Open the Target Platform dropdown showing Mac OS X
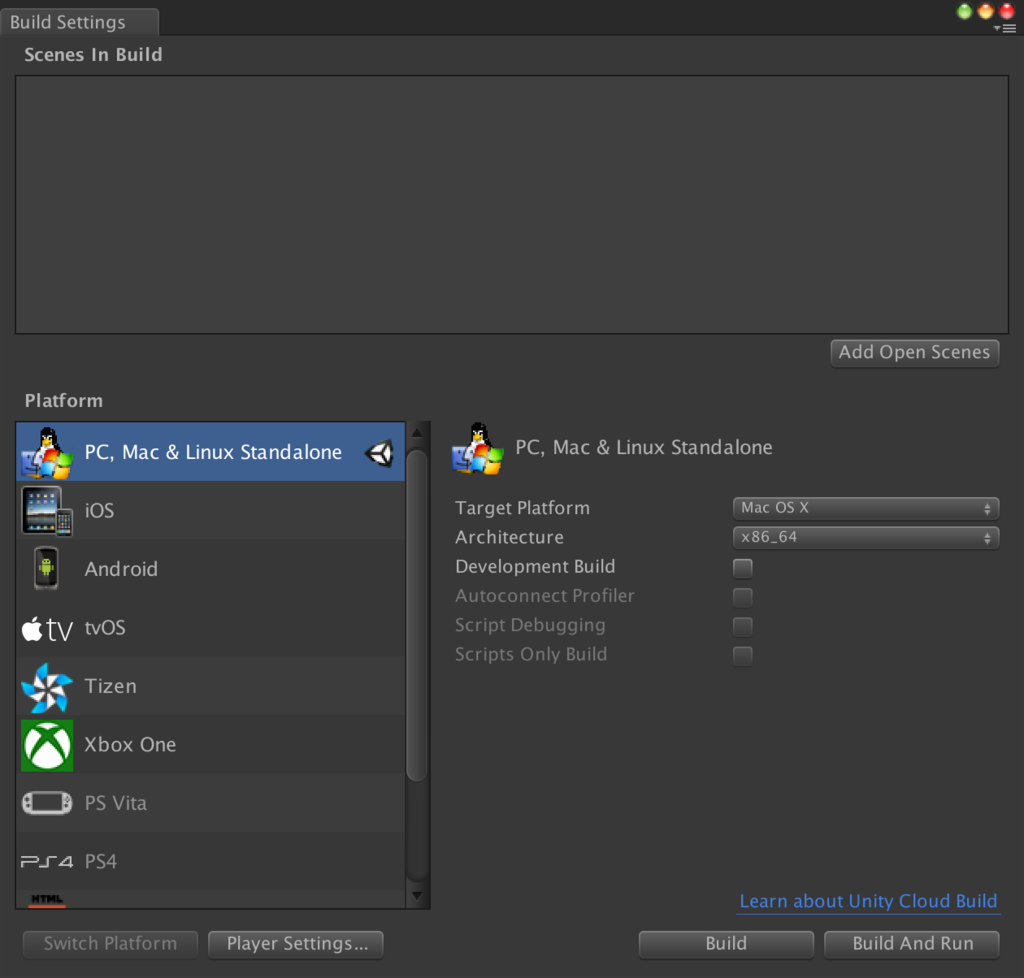 click(866, 508)
